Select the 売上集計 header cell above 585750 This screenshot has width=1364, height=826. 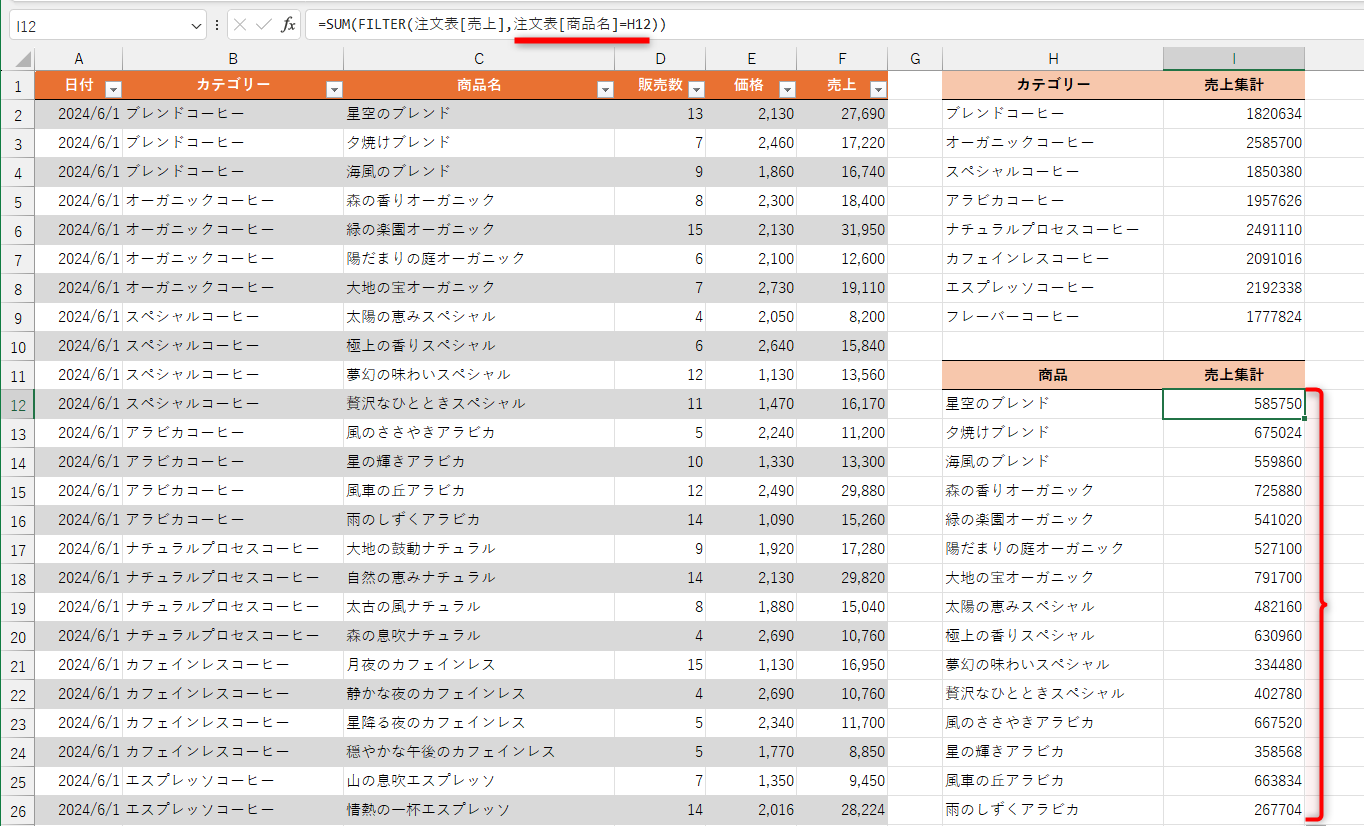(x=1233, y=374)
